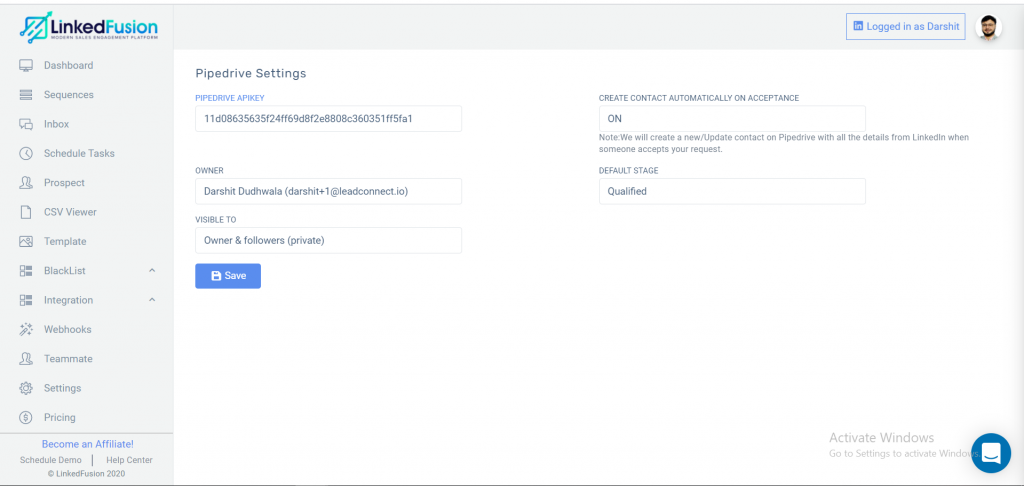The height and width of the screenshot is (486, 1024).
Task: Open the Inbox section
Action: pos(56,124)
